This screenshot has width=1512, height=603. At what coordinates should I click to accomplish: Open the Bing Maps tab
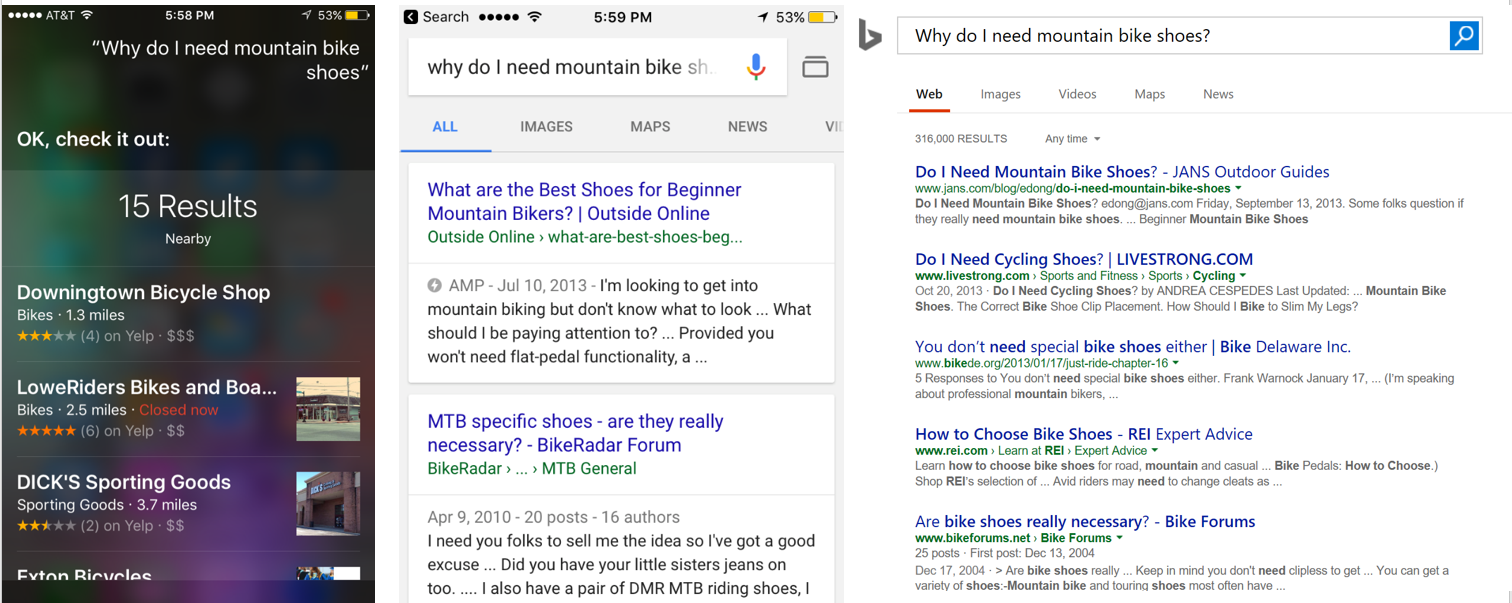1149,94
